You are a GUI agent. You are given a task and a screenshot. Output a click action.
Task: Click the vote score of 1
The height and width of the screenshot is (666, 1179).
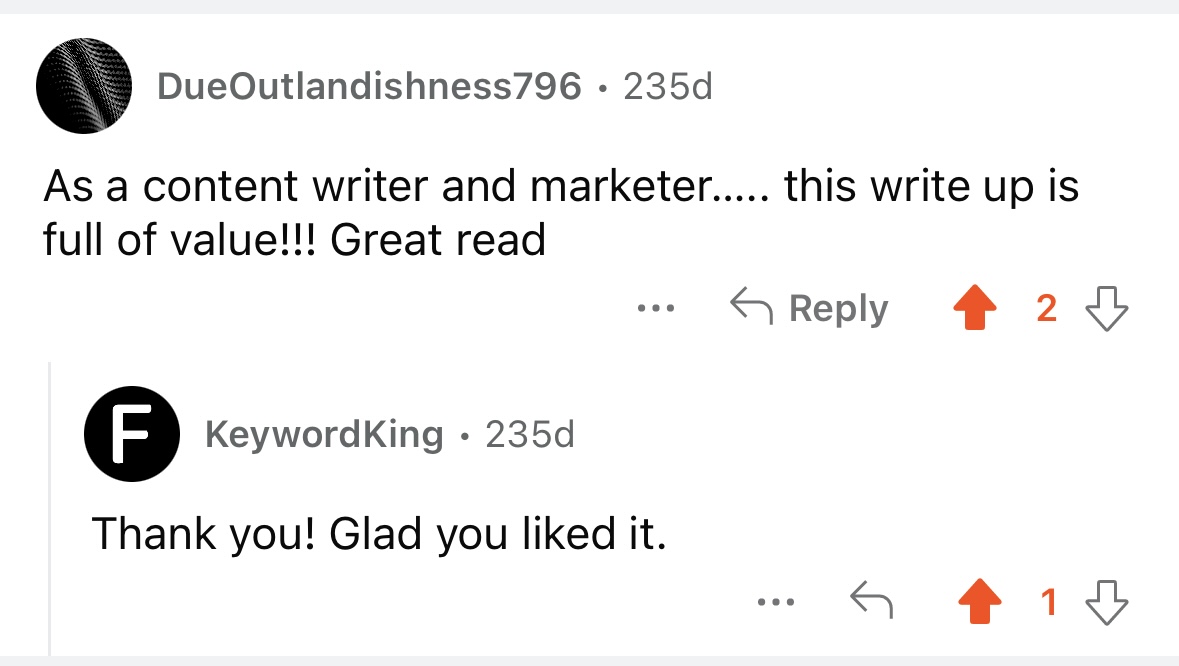1049,602
